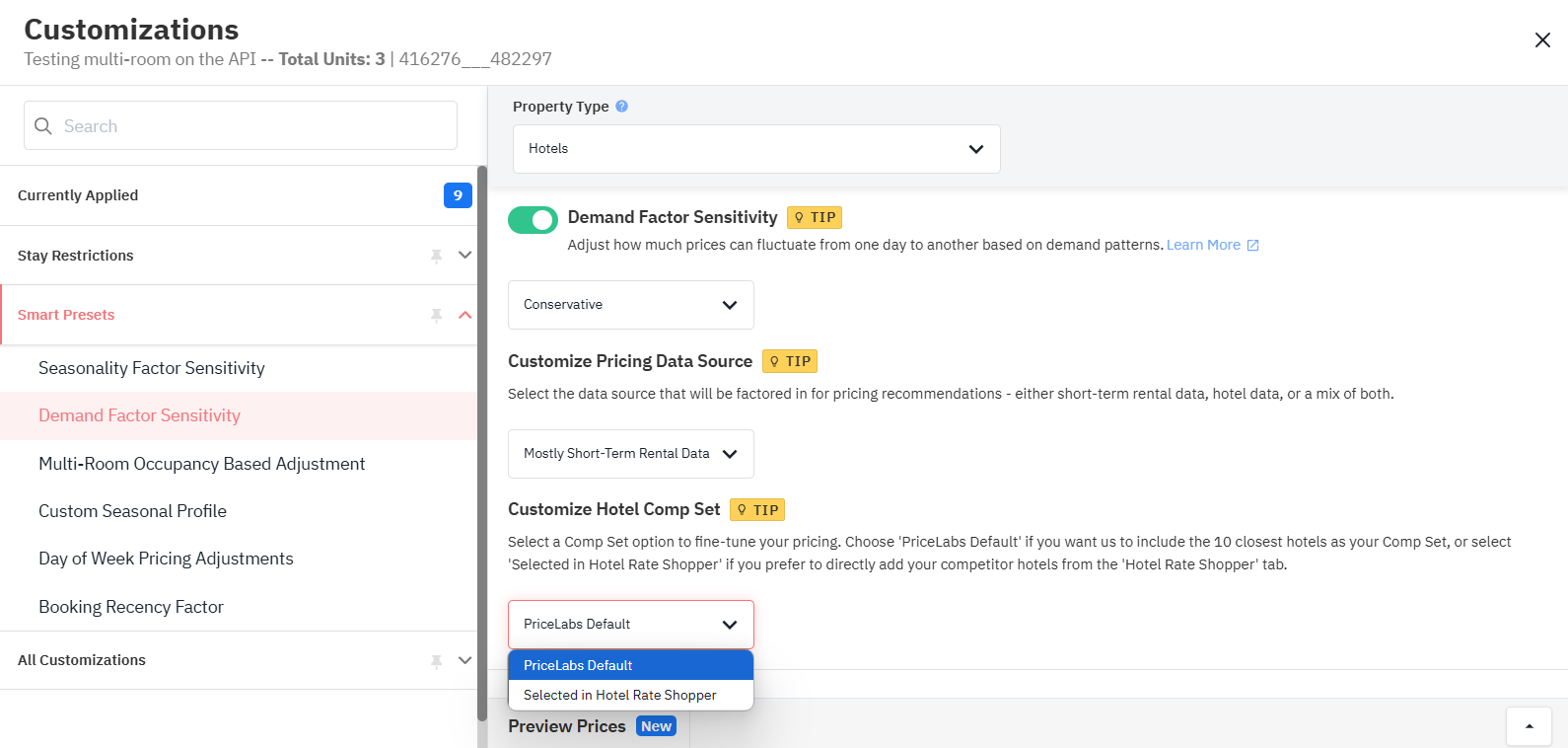Focus the customization Search field

[241, 125]
